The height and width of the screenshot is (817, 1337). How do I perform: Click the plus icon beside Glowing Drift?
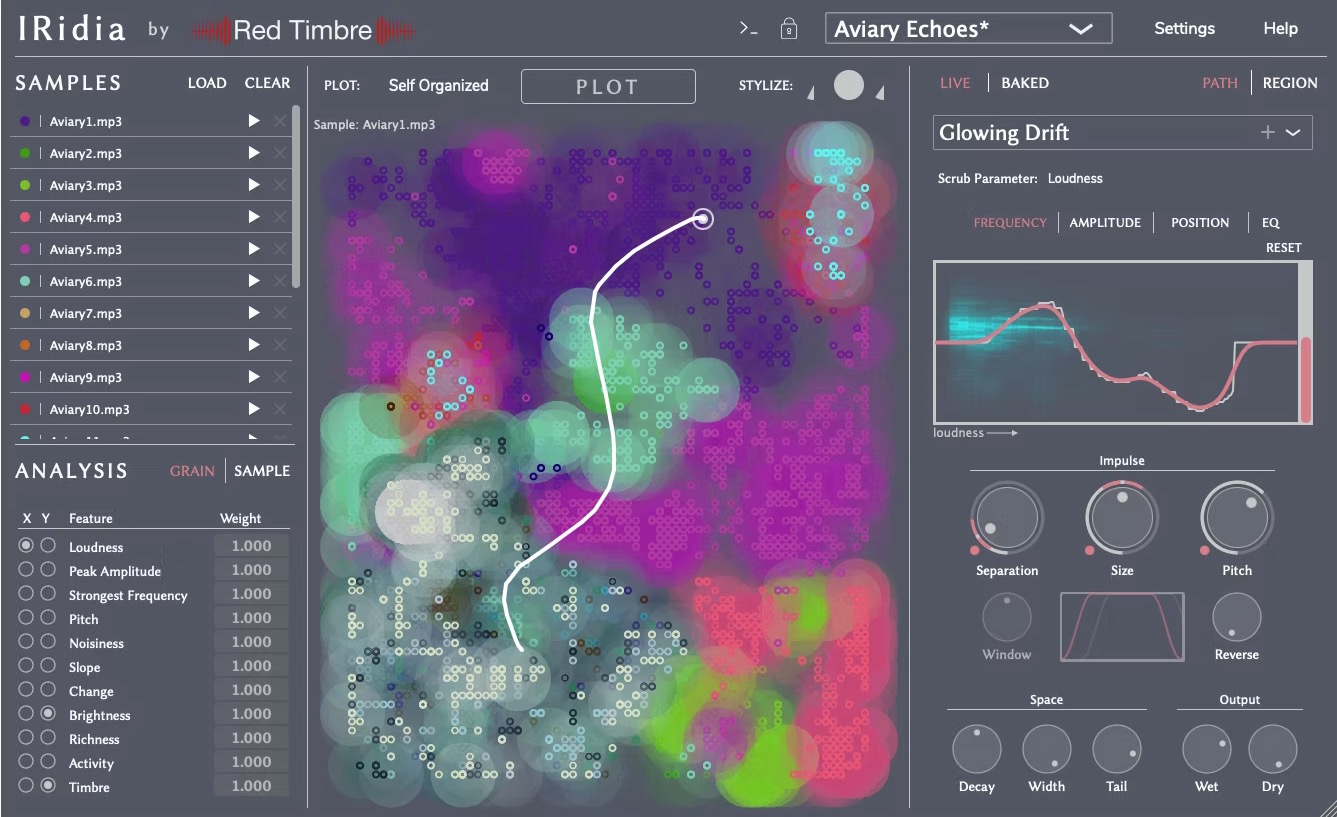[x=1267, y=133]
